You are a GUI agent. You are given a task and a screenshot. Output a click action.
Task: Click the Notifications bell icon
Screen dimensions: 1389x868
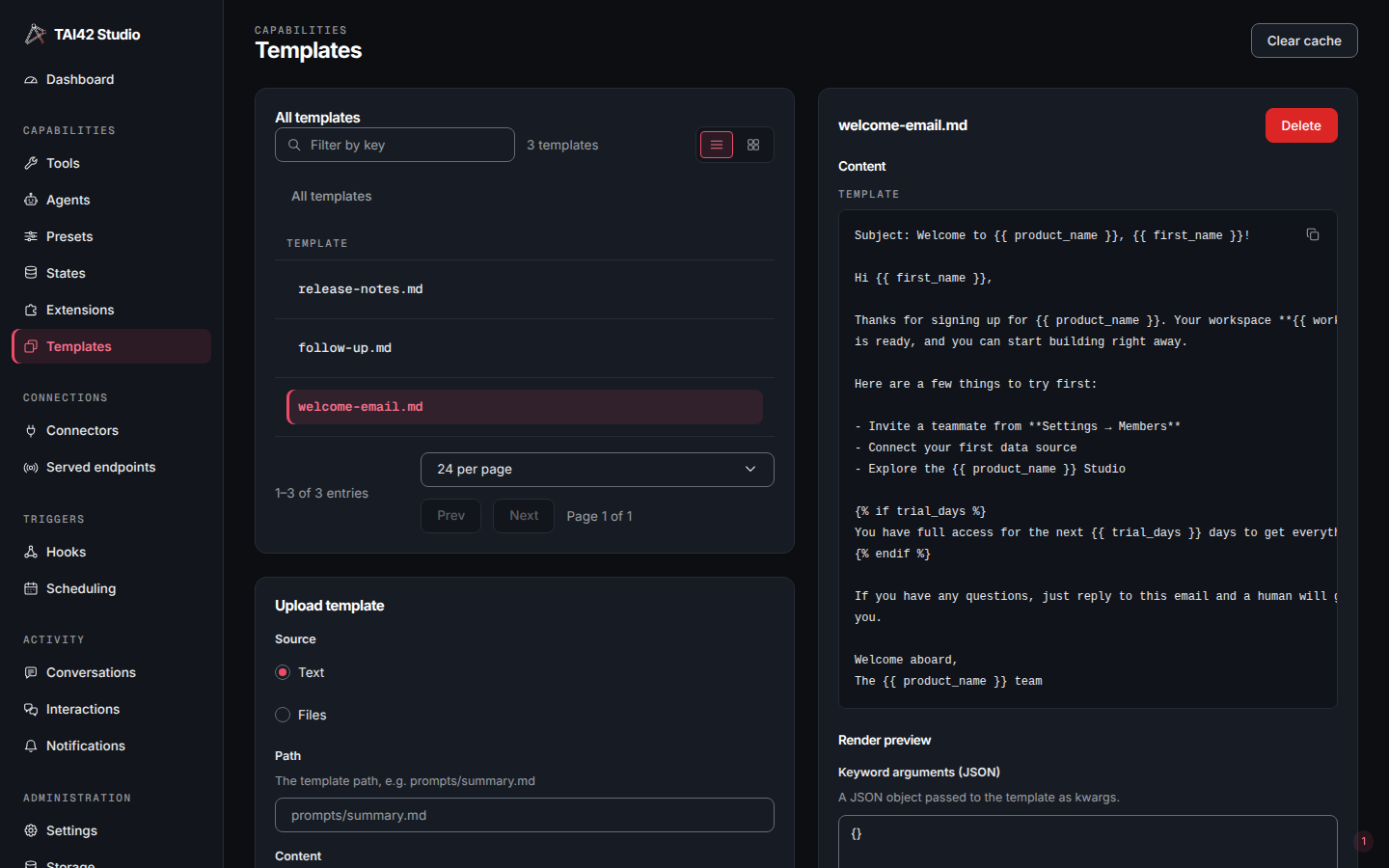pos(31,746)
